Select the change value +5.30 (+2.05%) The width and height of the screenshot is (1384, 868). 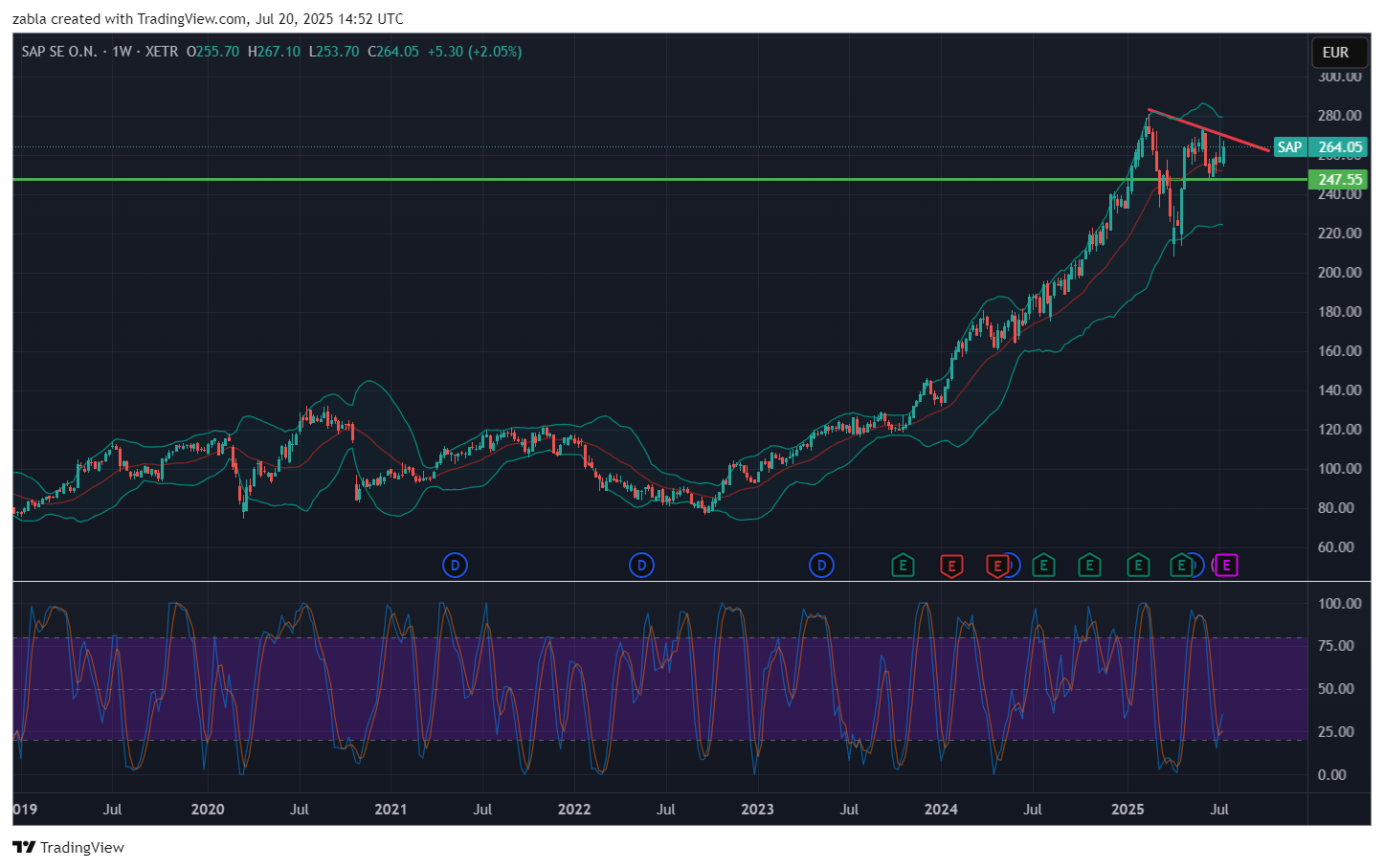coord(475,52)
